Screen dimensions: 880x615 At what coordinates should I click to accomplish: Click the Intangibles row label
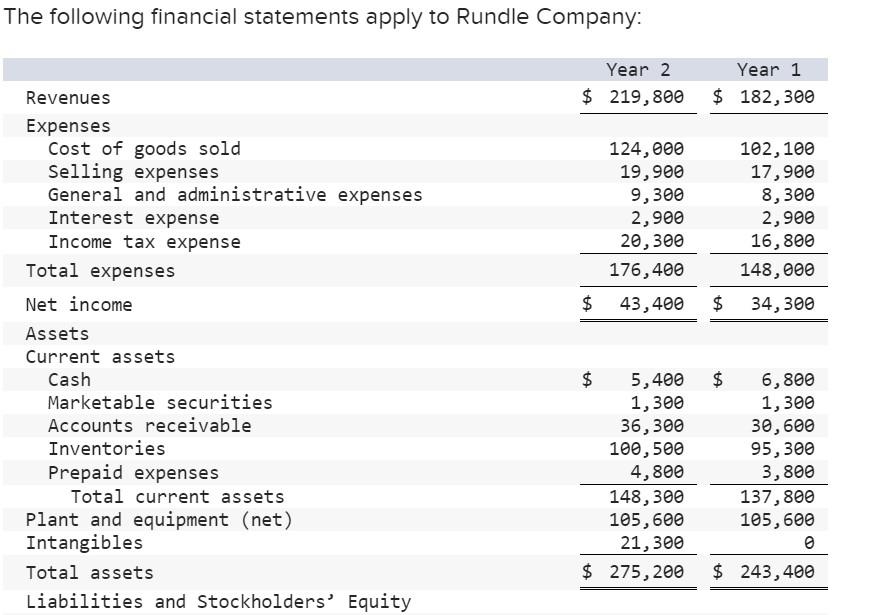coord(84,543)
